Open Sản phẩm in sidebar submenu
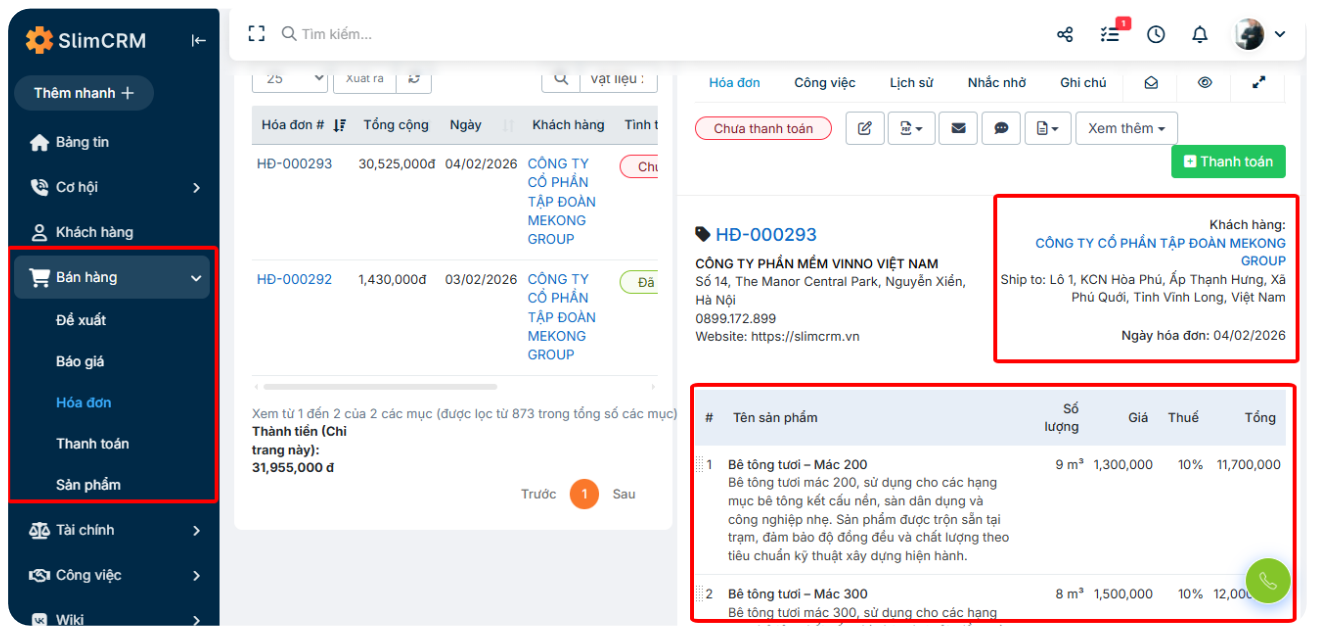This screenshot has height=640, width=1317. click(88, 485)
